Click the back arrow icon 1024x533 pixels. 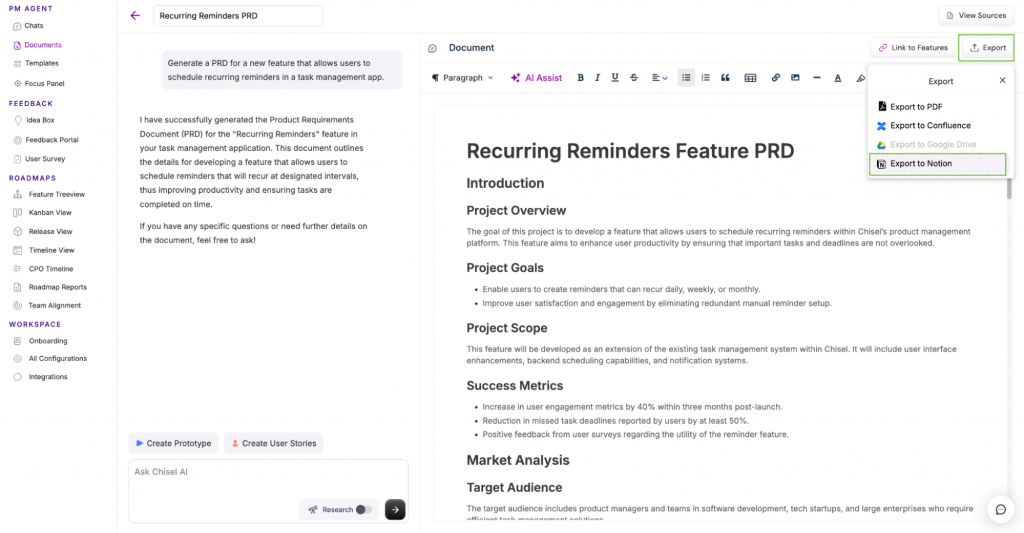tap(135, 16)
